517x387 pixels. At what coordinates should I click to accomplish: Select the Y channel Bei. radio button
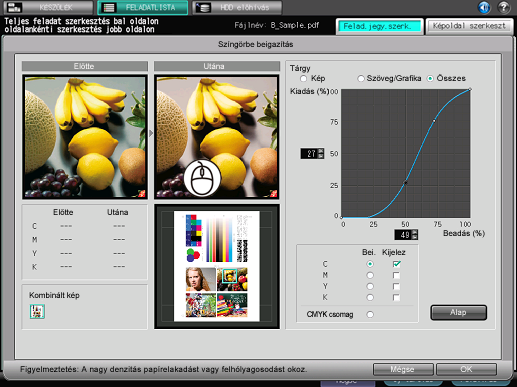(370, 286)
